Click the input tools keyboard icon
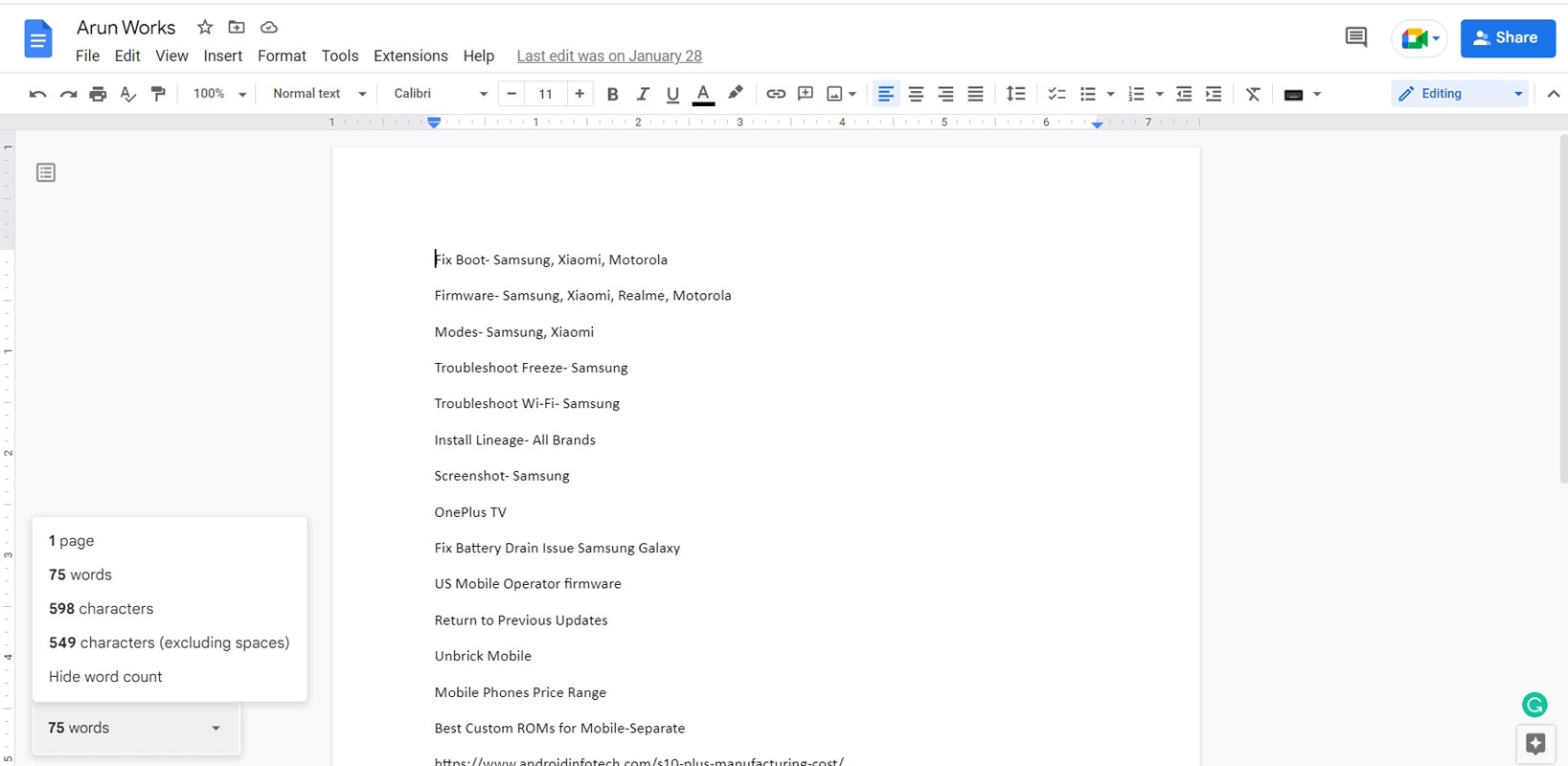The height and width of the screenshot is (766, 1568). pyautogui.click(x=1293, y=94)
